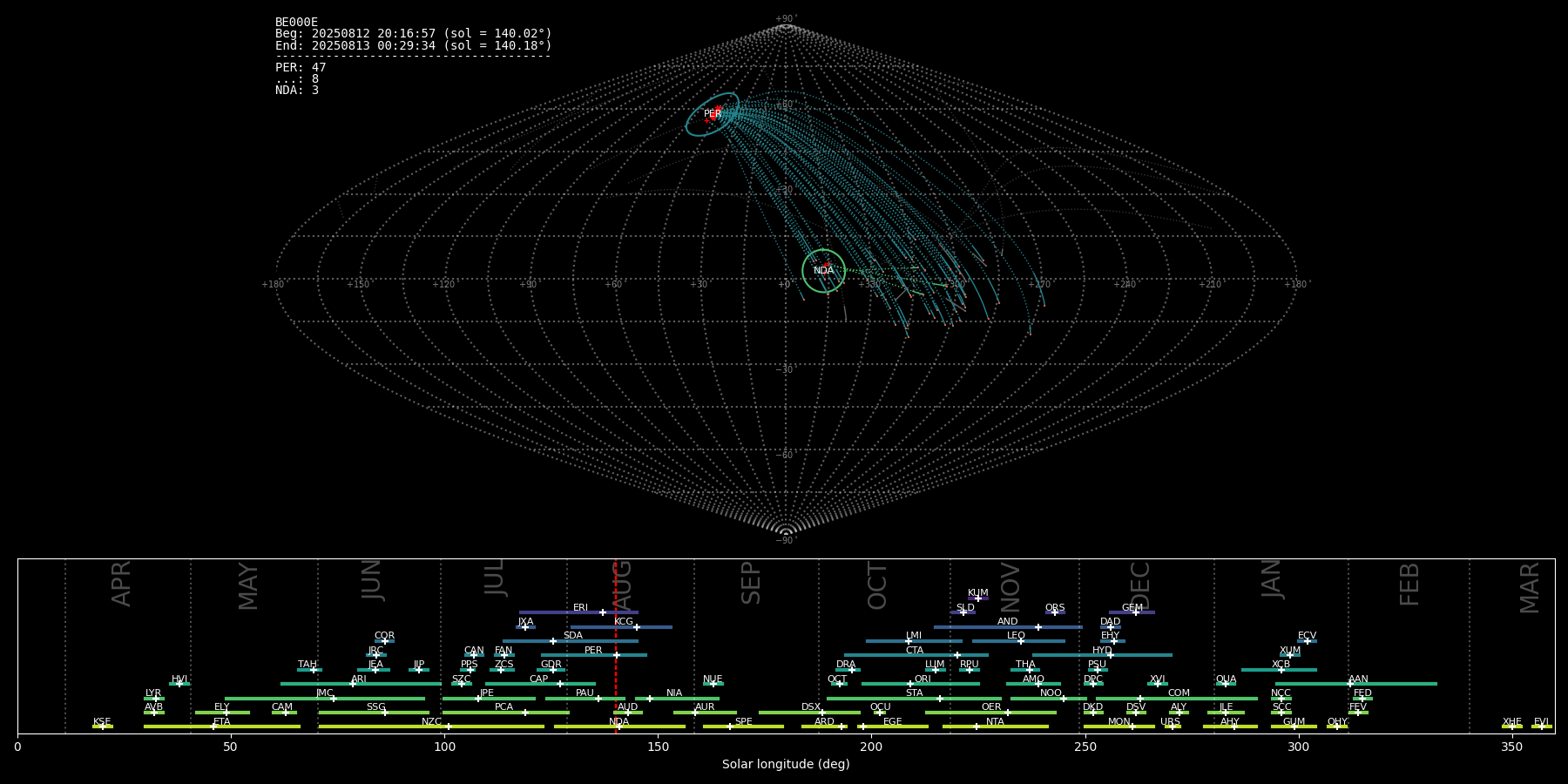Image resolution: width=1568 pixels, height=784 pixels.
Task: Select the AUD shower label in the timeline
Action: pos(627,707)
